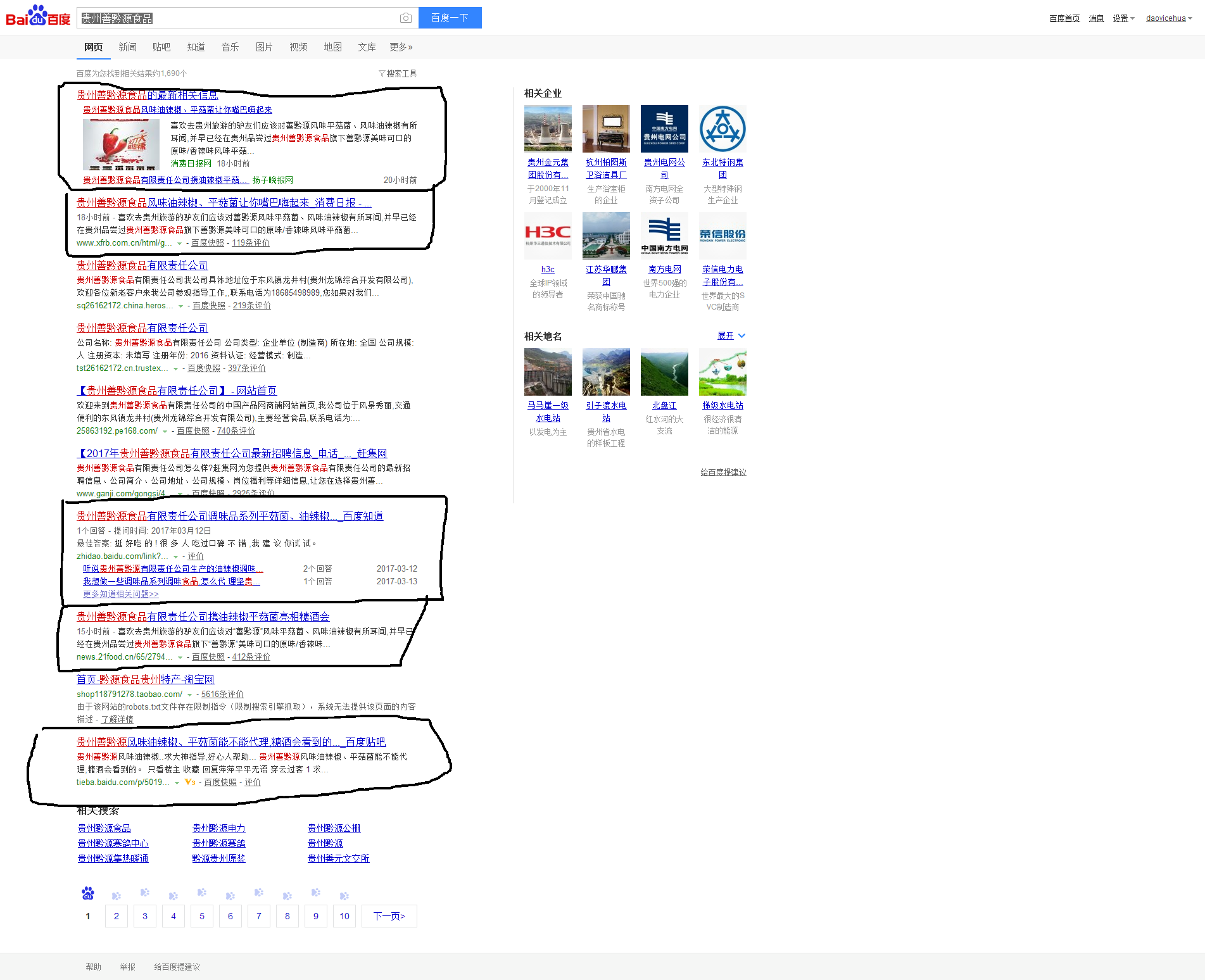Click the paw icon above page 6
The image size is (1205, 980).
click(230, 896)
